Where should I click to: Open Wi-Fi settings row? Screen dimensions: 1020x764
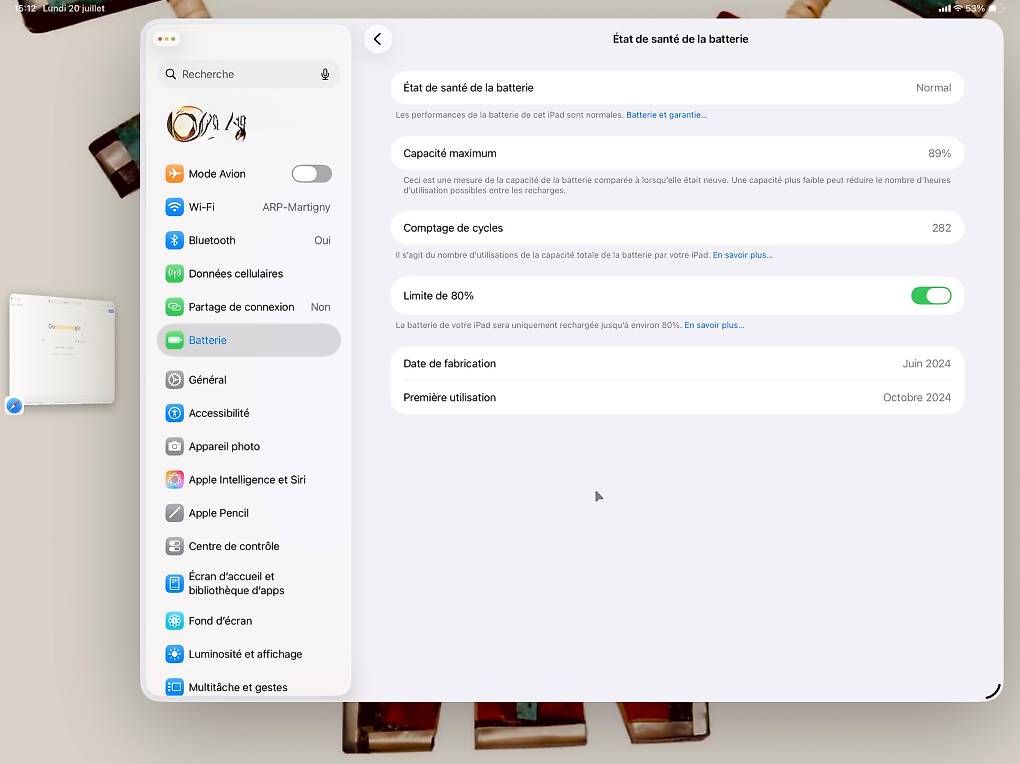(248, 207)
